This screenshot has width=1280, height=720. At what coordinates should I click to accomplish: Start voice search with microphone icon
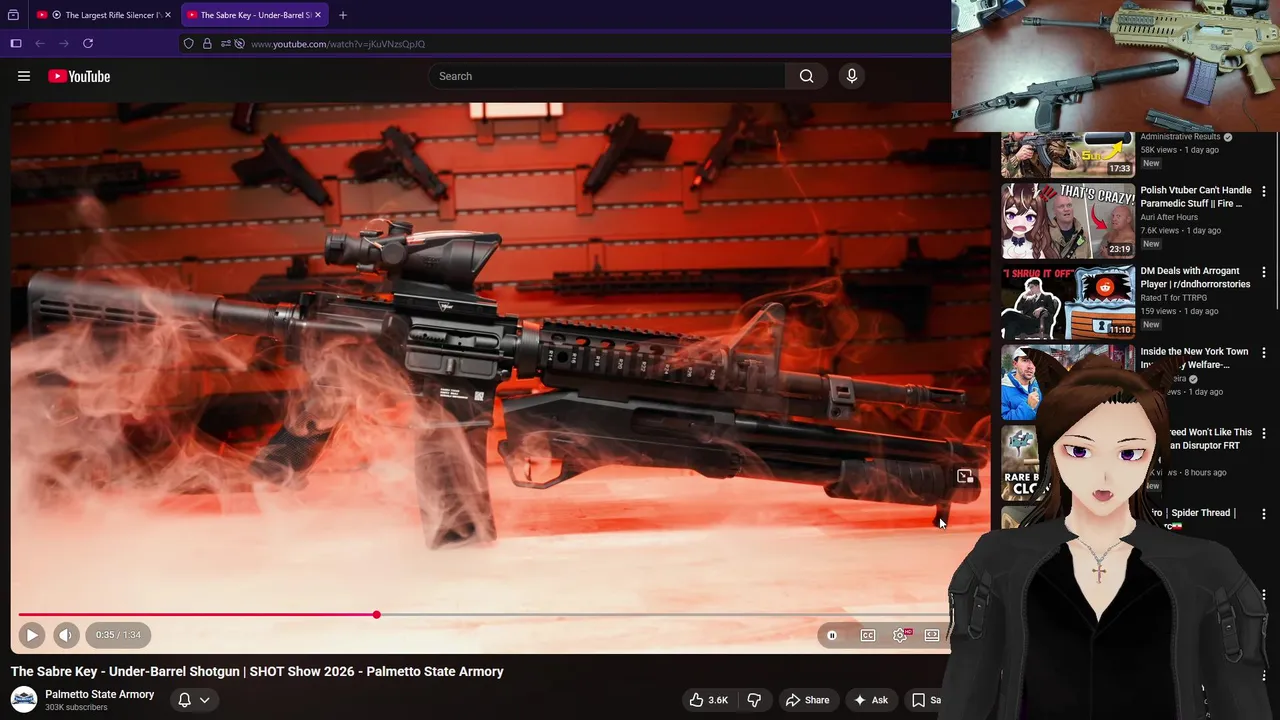click(852, 76)
